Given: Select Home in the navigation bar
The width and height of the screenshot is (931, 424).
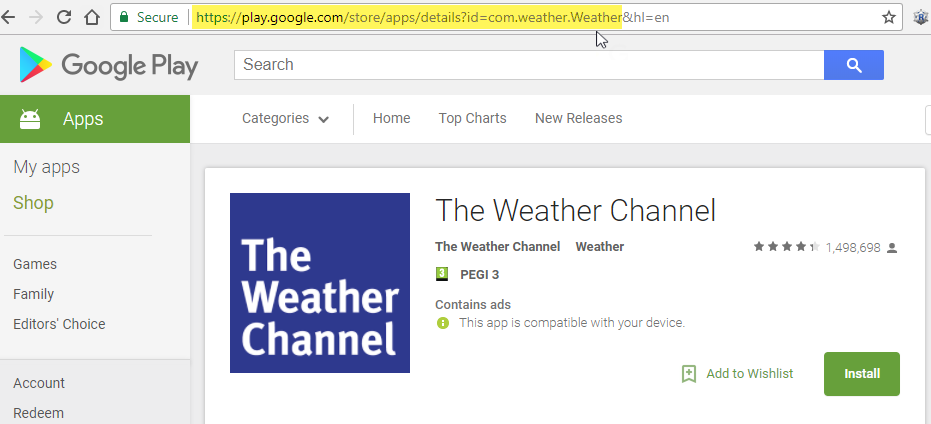Looking at the screenshot, I should click(x=391, y=119).
